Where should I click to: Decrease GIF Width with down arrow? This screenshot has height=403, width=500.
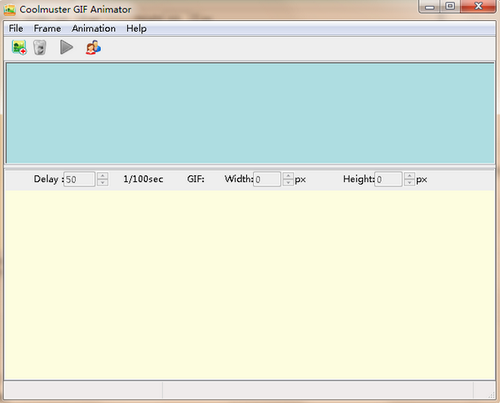click(x=288, y=183)
